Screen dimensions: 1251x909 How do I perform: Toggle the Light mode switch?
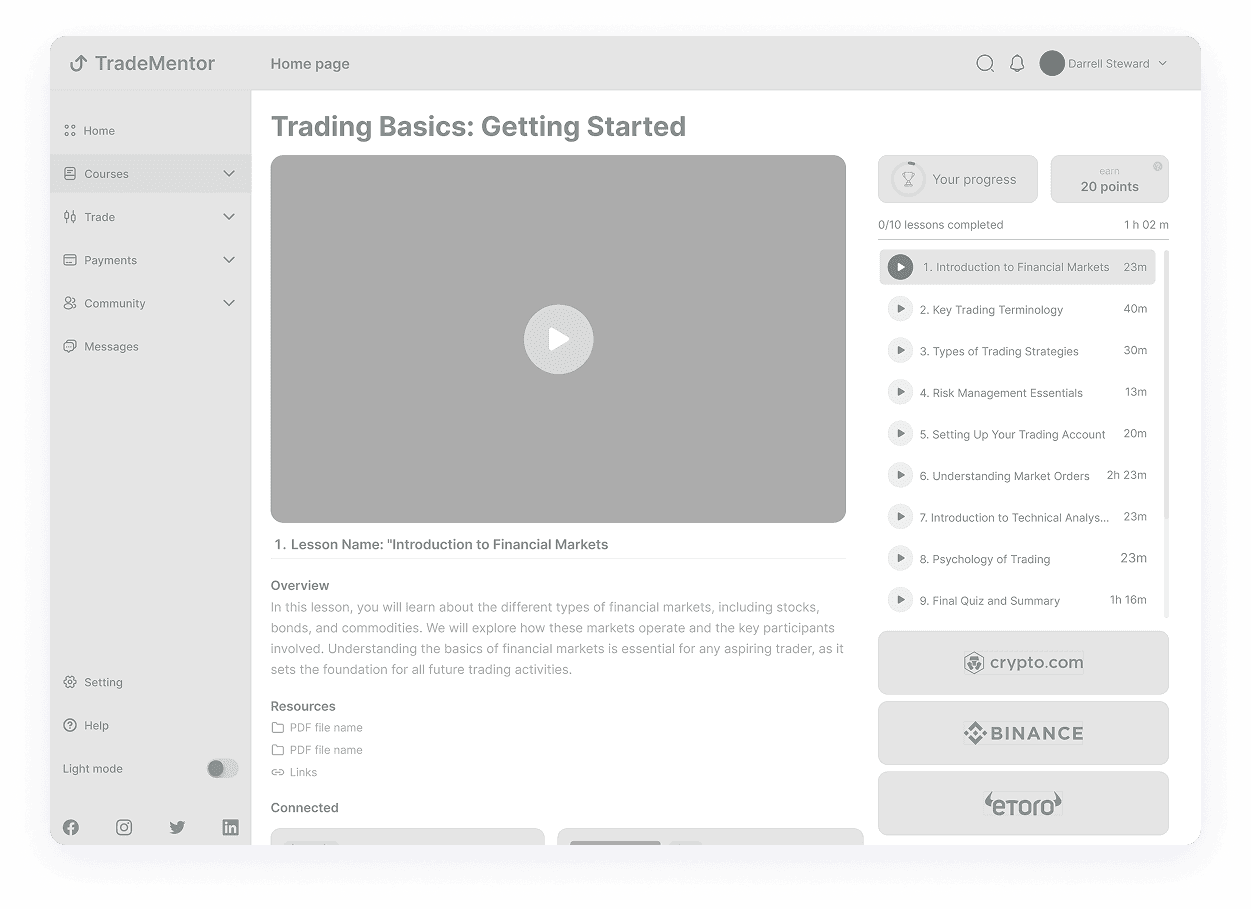tap(222, 768)
